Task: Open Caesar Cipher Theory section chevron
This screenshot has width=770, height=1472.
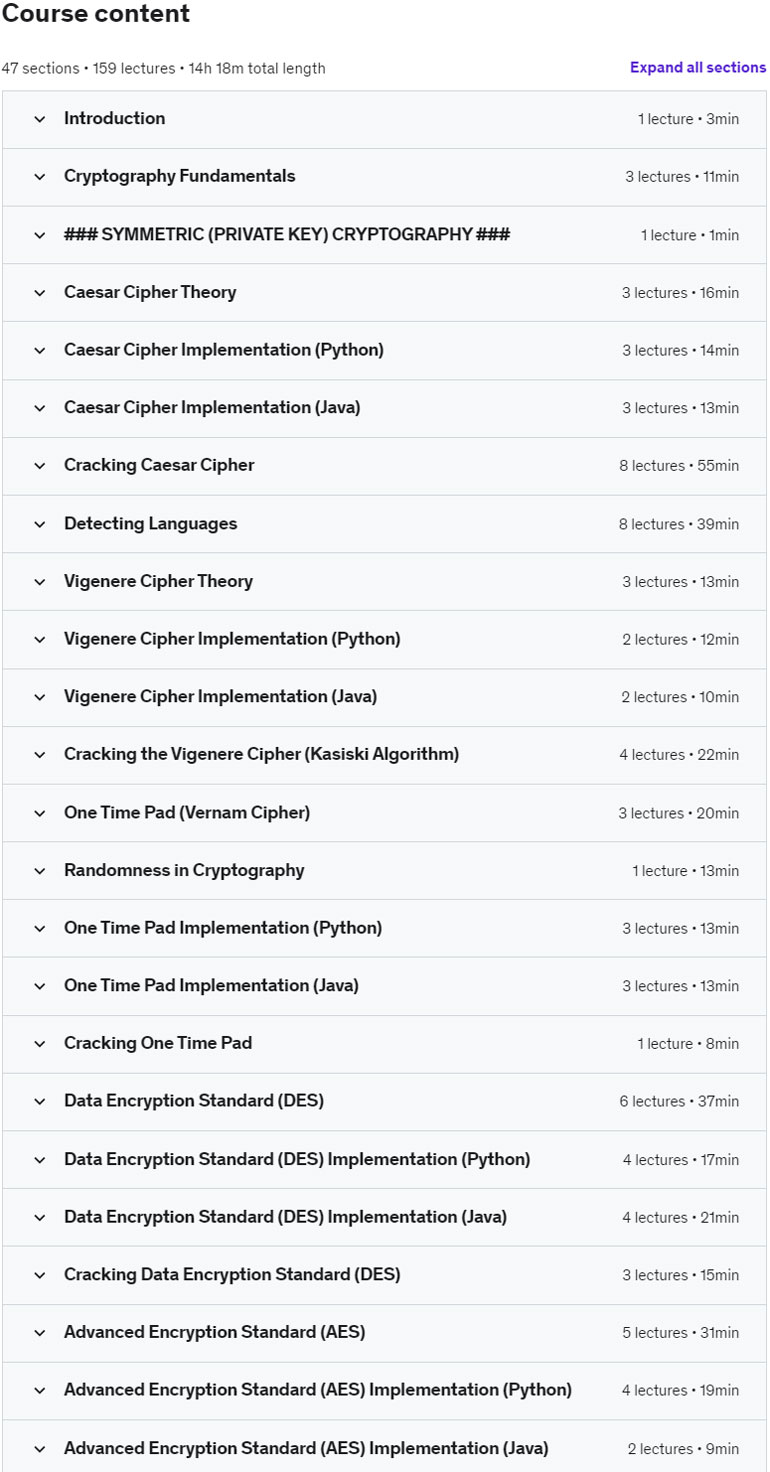Action: [x=40, y=293]
